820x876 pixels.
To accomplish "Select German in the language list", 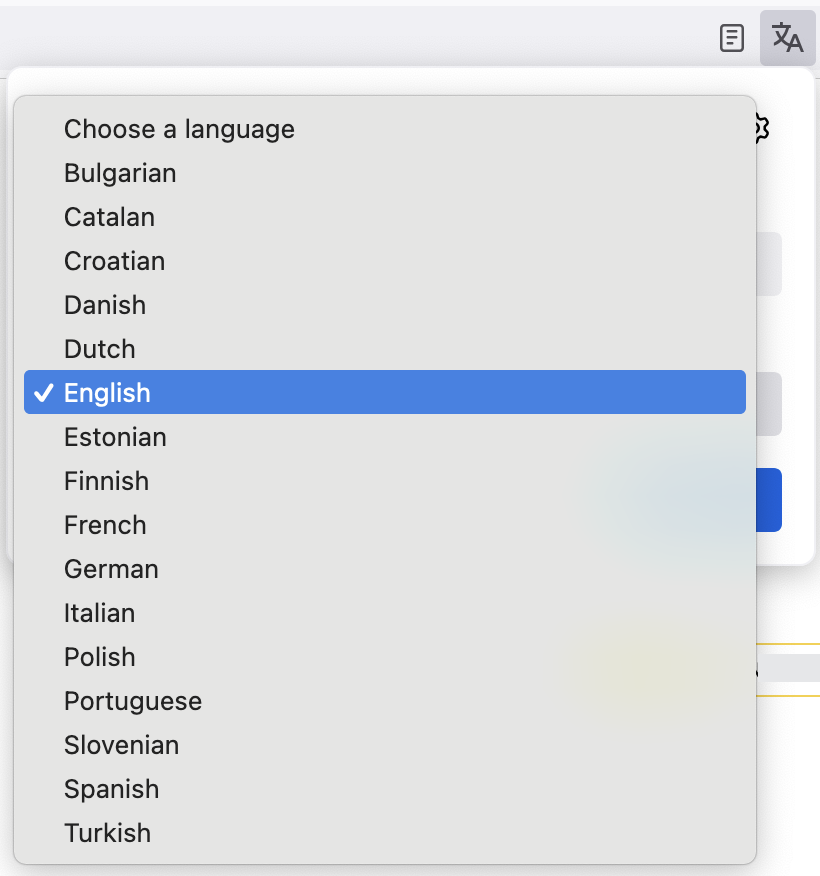I will 111,568.
